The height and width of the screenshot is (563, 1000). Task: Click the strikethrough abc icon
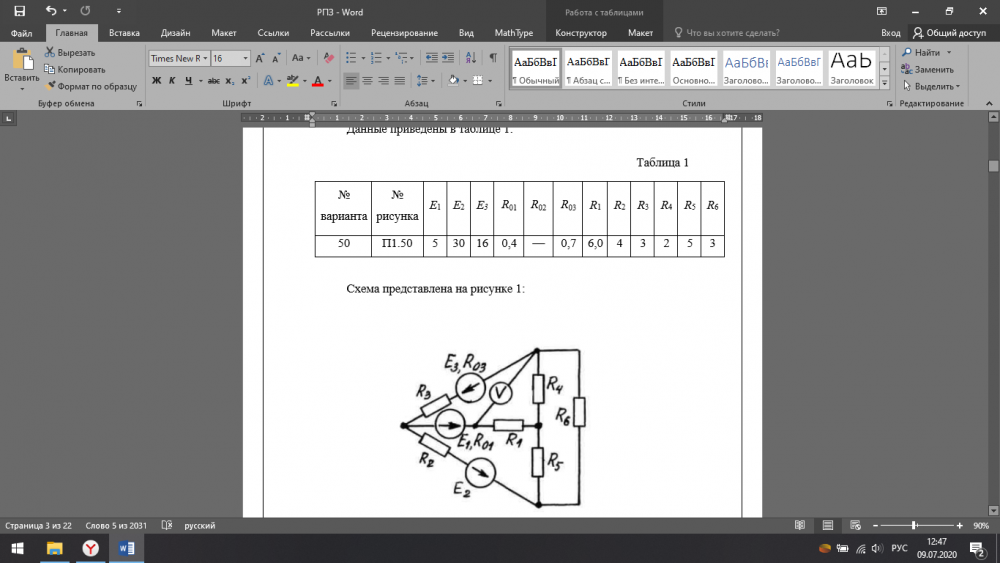click(212, 80)
